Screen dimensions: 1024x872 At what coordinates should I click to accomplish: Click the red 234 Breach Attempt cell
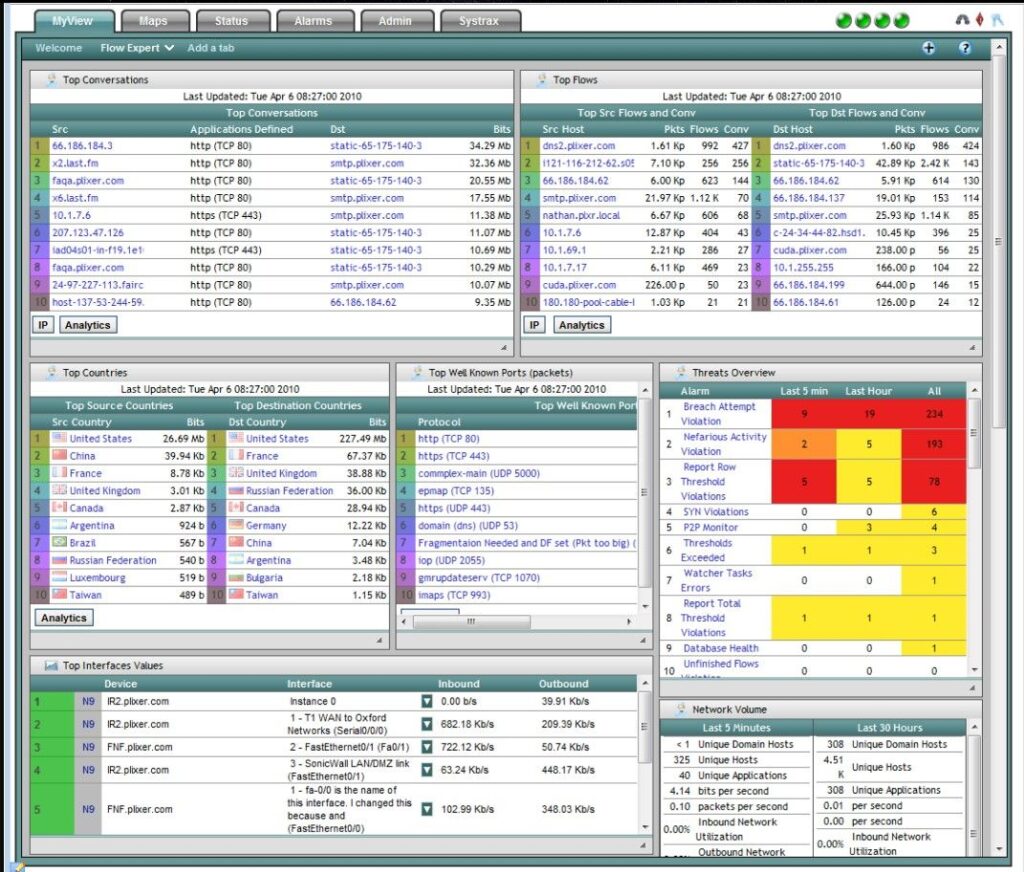(934, 414)
